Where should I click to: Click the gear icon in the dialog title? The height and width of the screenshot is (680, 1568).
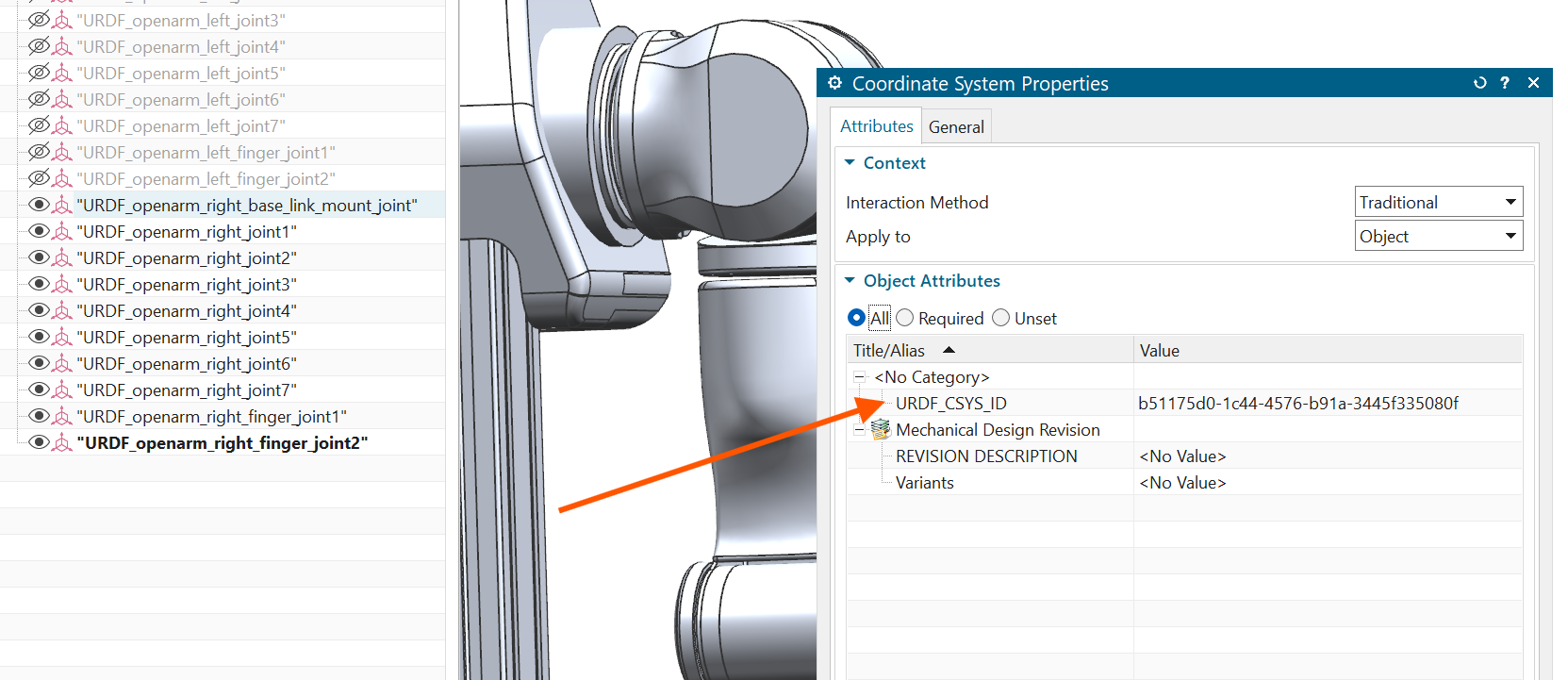[834, 83]
